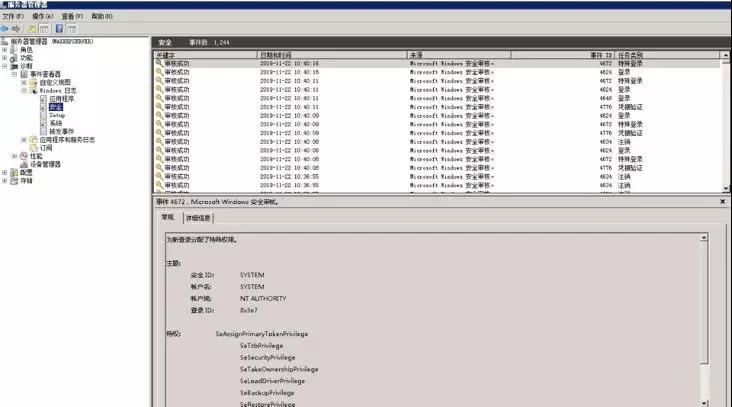This screenshot has width=732, height=407.
Task: Close the 事件 4672 details pane
Action: click(x=723, y=202)
